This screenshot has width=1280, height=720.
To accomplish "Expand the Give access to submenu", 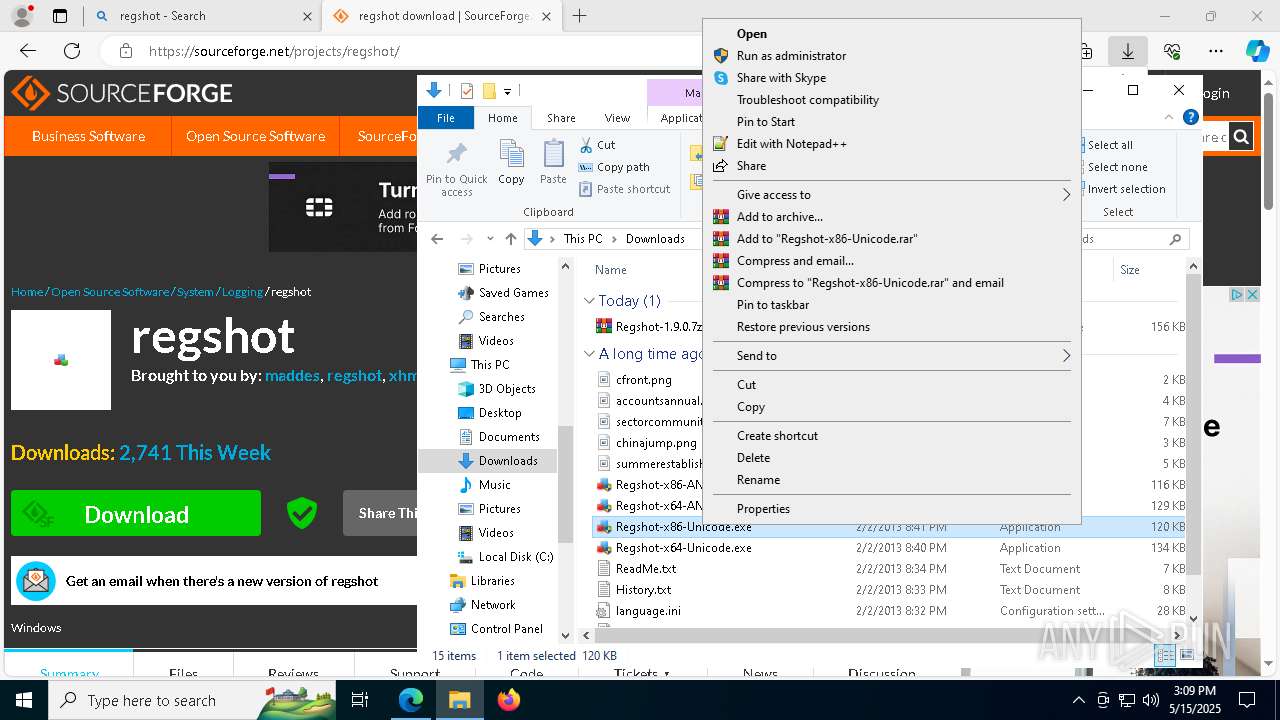I will (x=1066, y=195).
